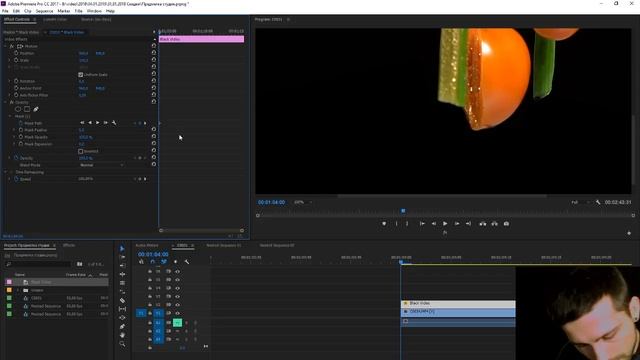Switch to the Source (no clips) tab
Viewport: 640px width, 360px height.
point(96,19)
